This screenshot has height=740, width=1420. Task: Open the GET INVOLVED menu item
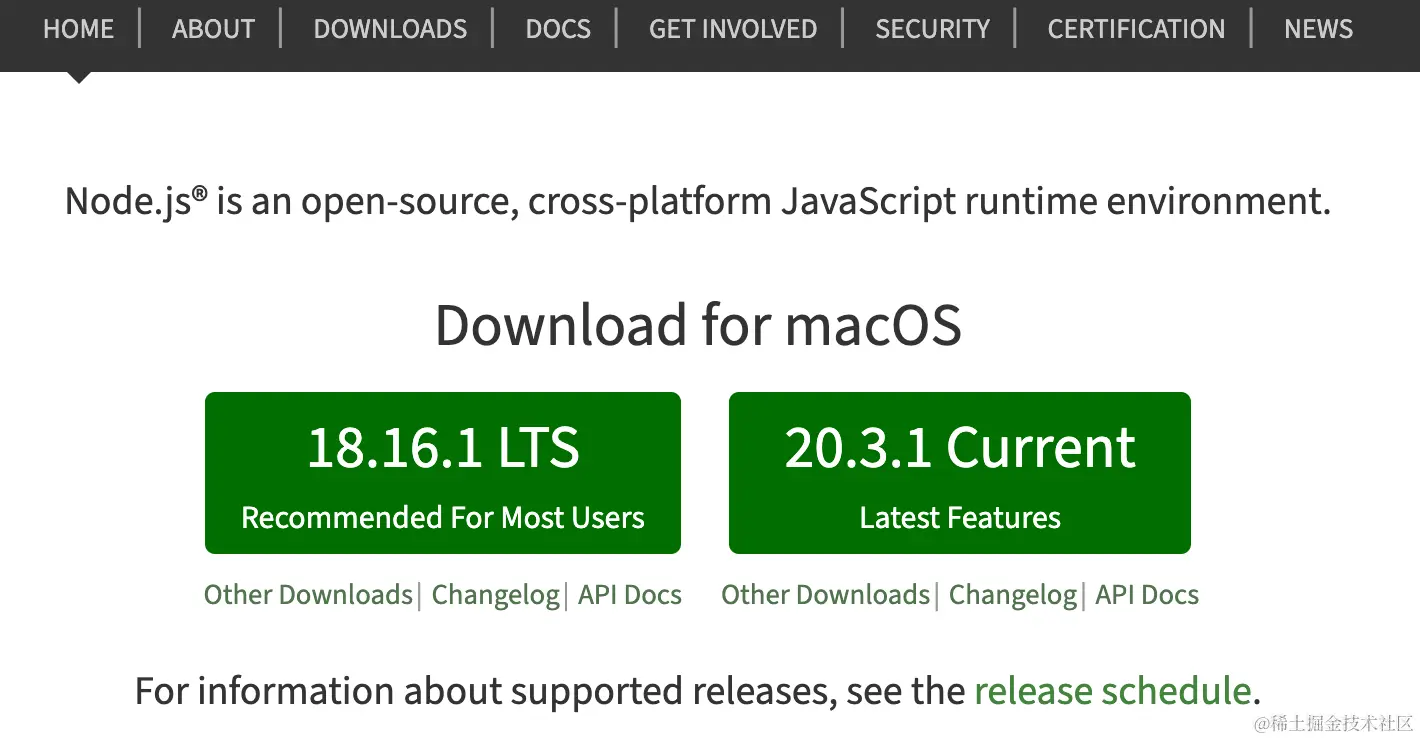[x=733, y=29]
